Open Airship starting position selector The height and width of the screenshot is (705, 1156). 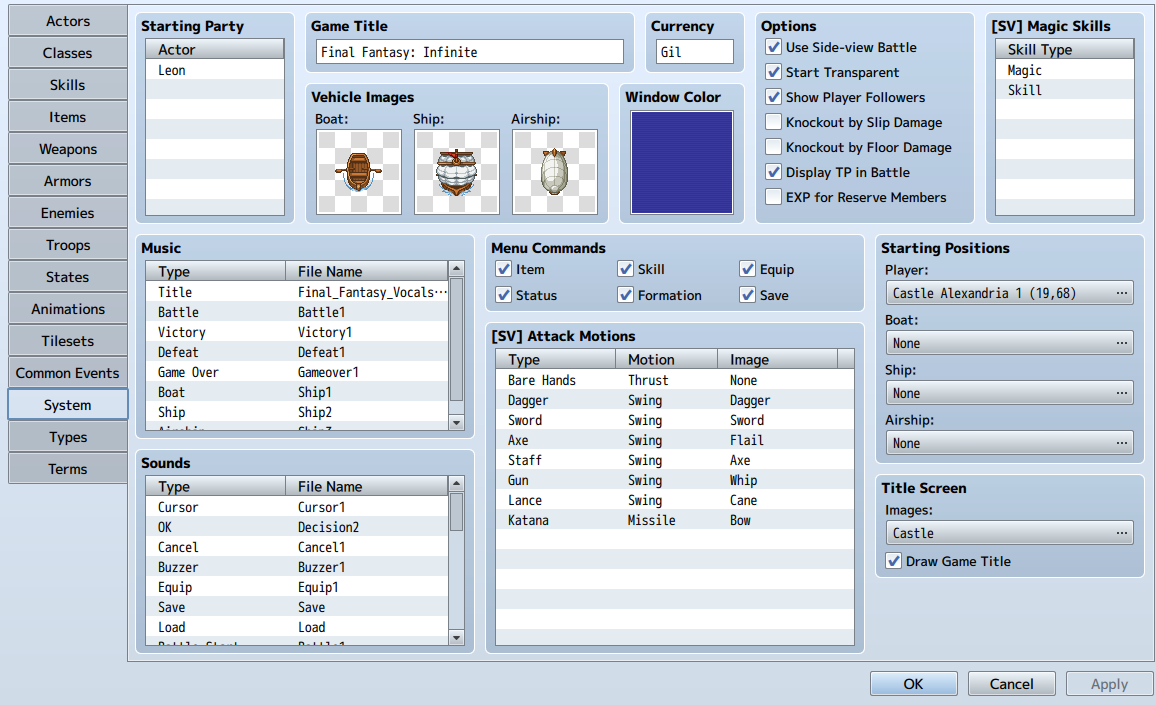1009,443
